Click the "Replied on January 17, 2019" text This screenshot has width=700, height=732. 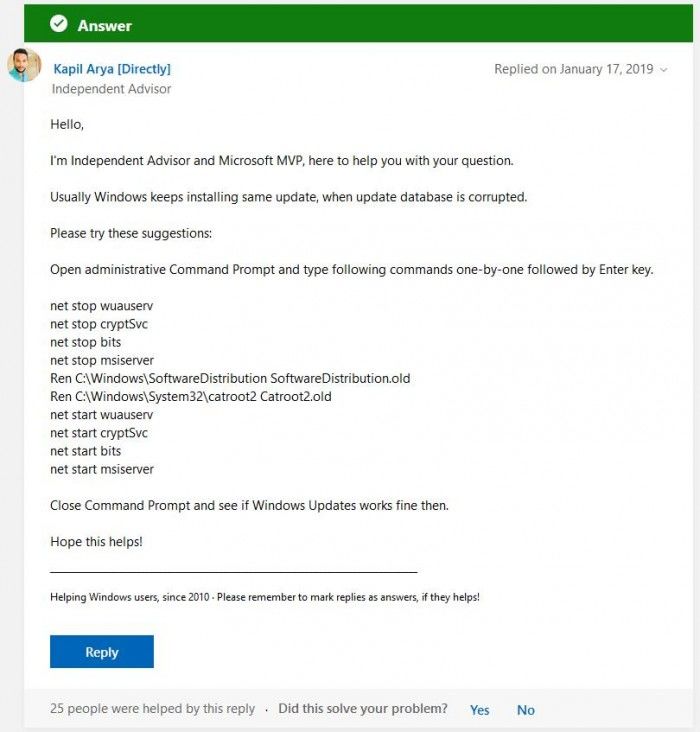pyautogui.click(x=573, y=69)
